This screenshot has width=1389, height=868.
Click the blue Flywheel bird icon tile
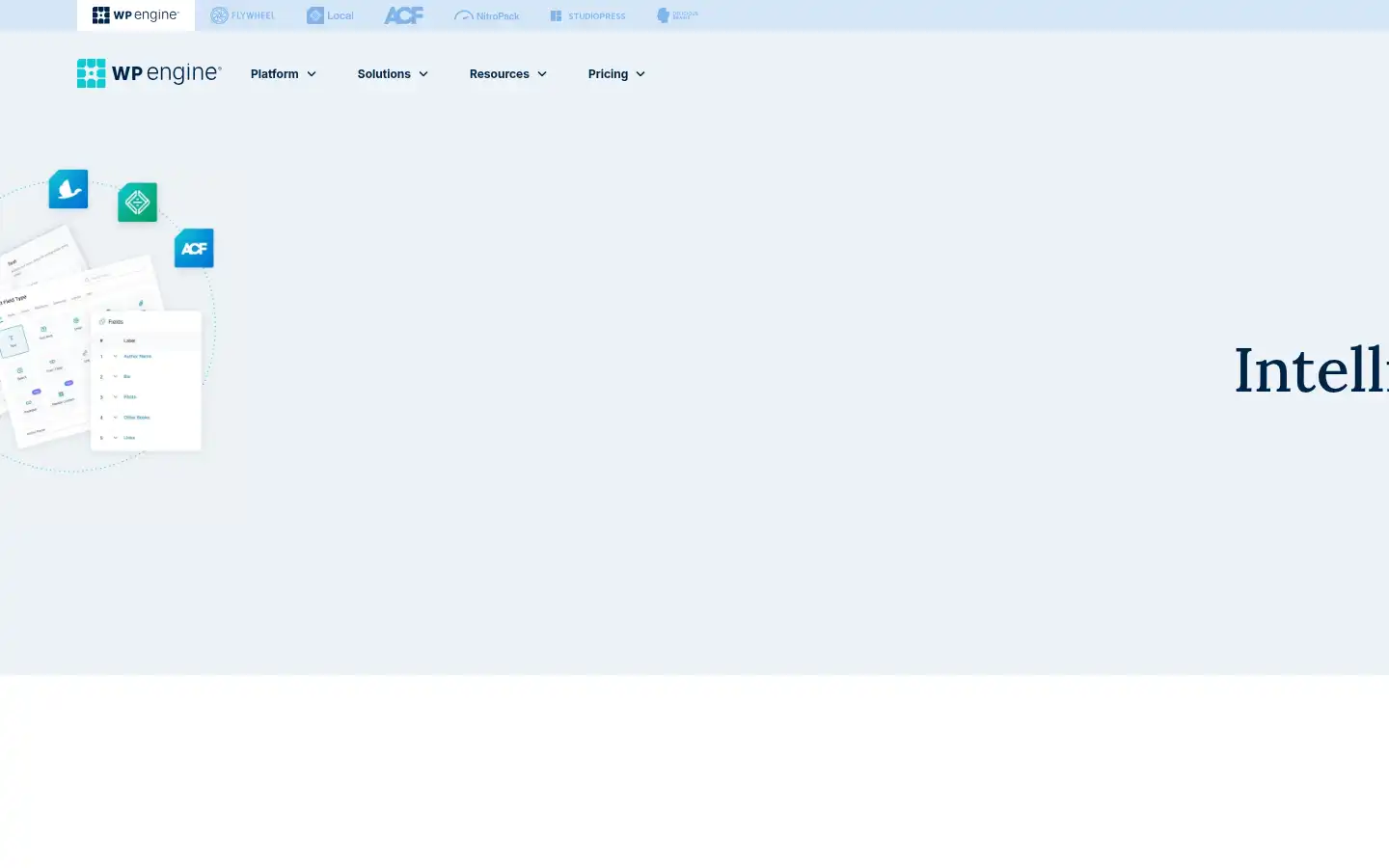pos(68,189)
